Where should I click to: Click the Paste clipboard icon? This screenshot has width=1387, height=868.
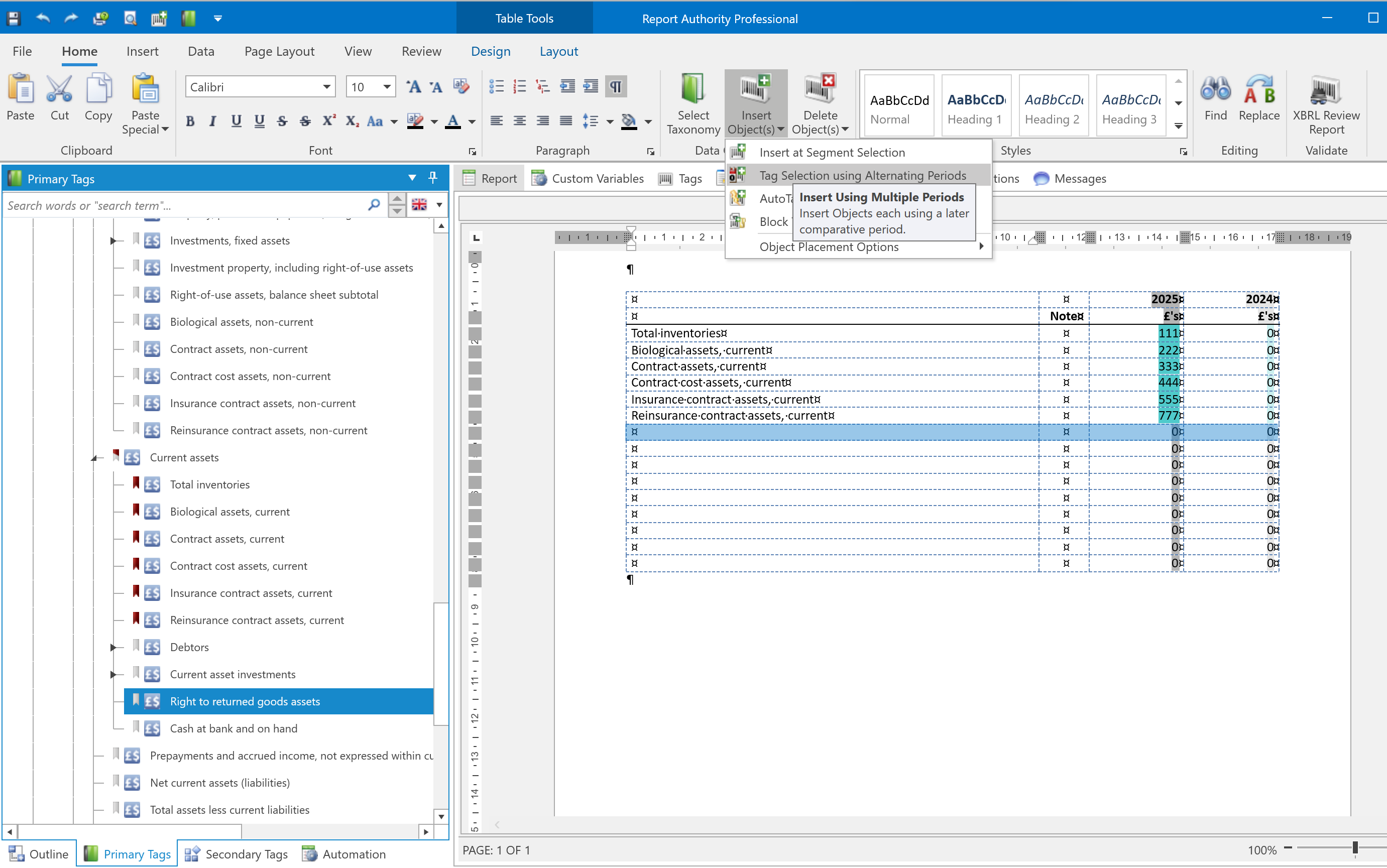coord(21,89)
